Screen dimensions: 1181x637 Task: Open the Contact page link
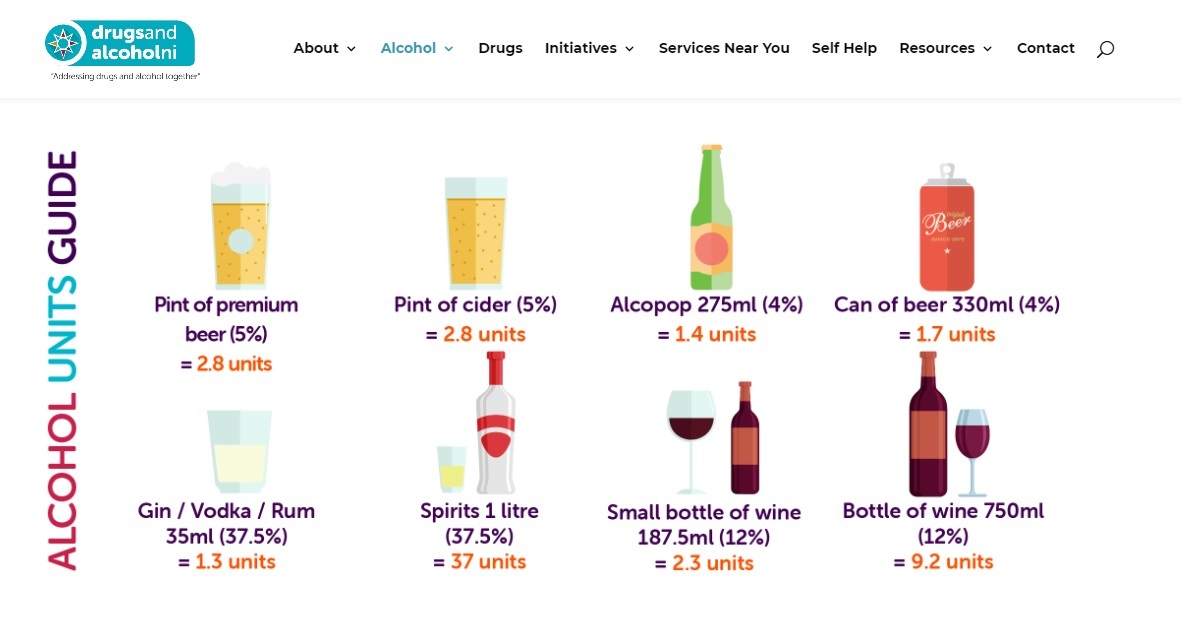1045,48
